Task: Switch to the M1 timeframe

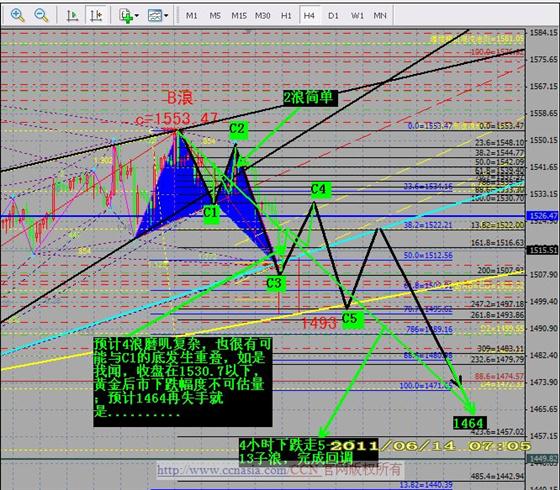Action: (191, 16)
